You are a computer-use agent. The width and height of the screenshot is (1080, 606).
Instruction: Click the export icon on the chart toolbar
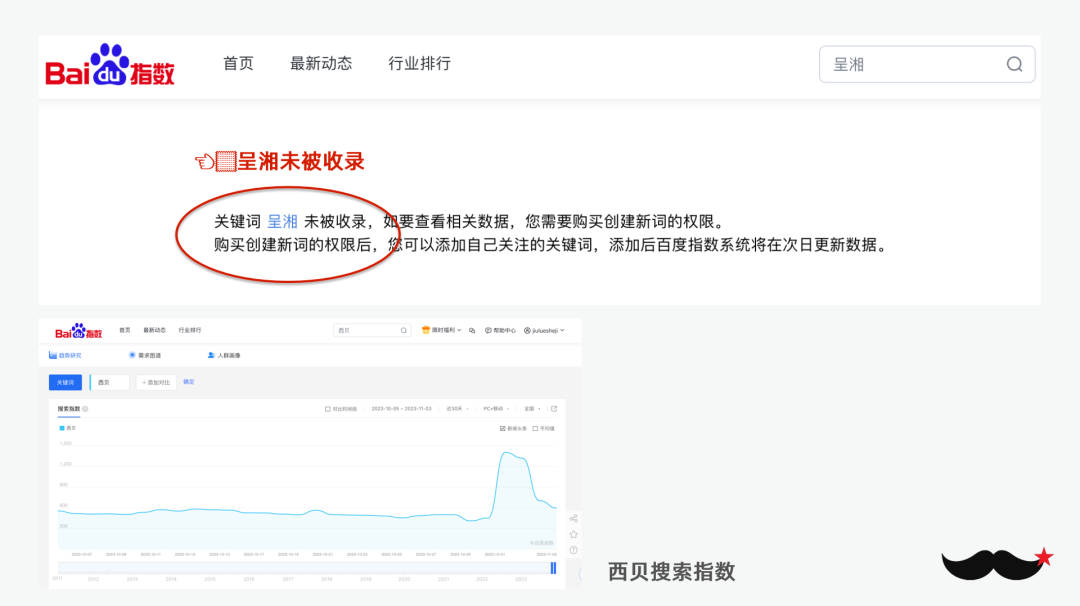point(554,408)
